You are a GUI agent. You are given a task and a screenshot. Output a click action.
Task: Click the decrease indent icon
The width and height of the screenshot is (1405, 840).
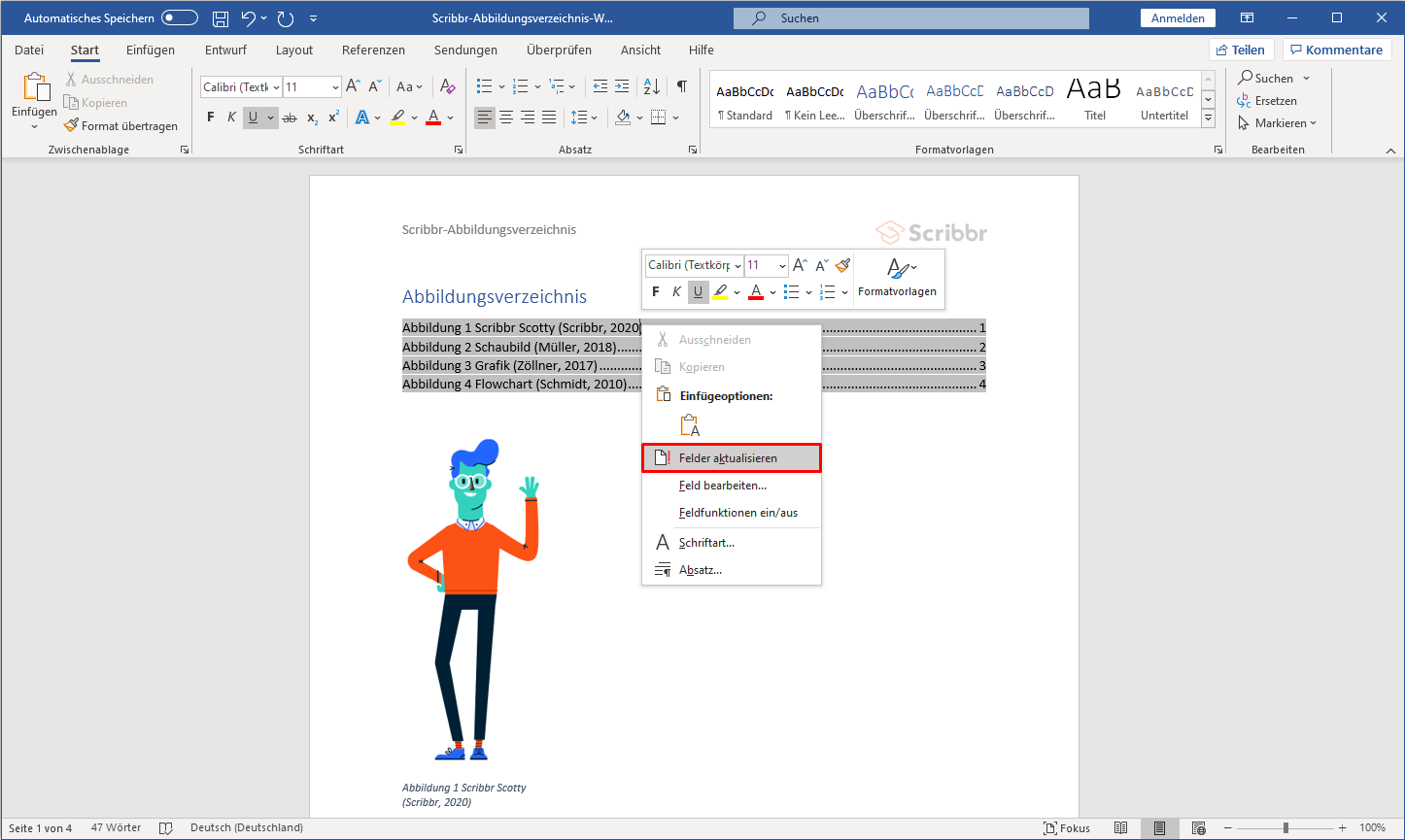(x=600, y=86)
